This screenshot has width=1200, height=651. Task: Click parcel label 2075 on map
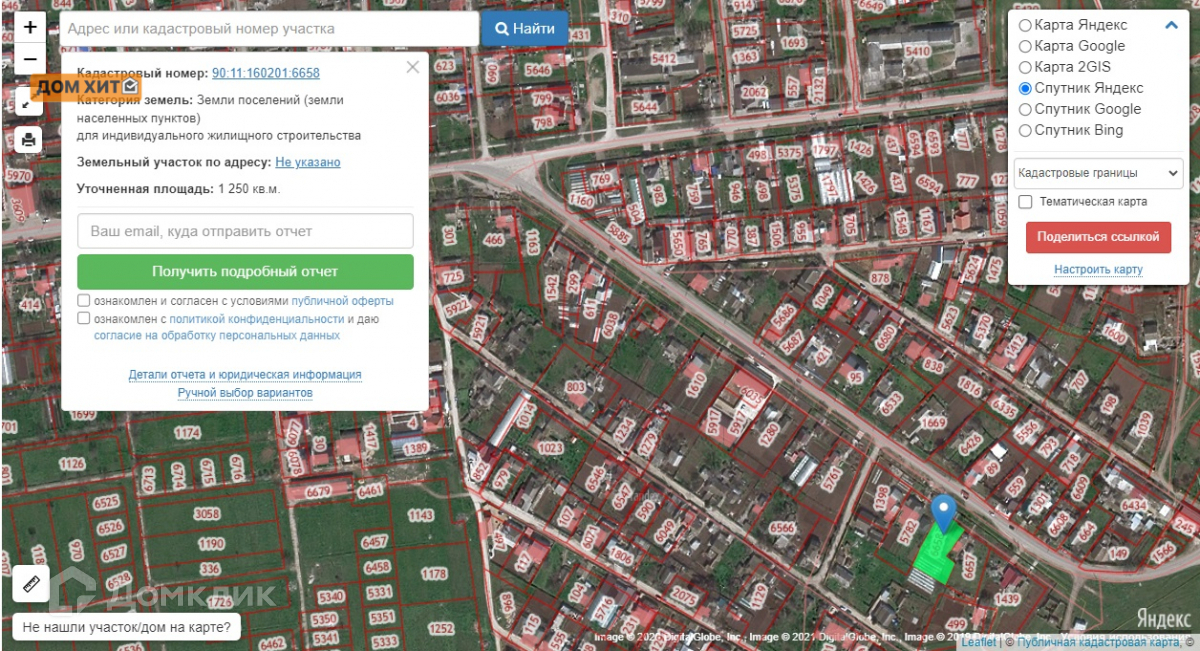[684, 595]
